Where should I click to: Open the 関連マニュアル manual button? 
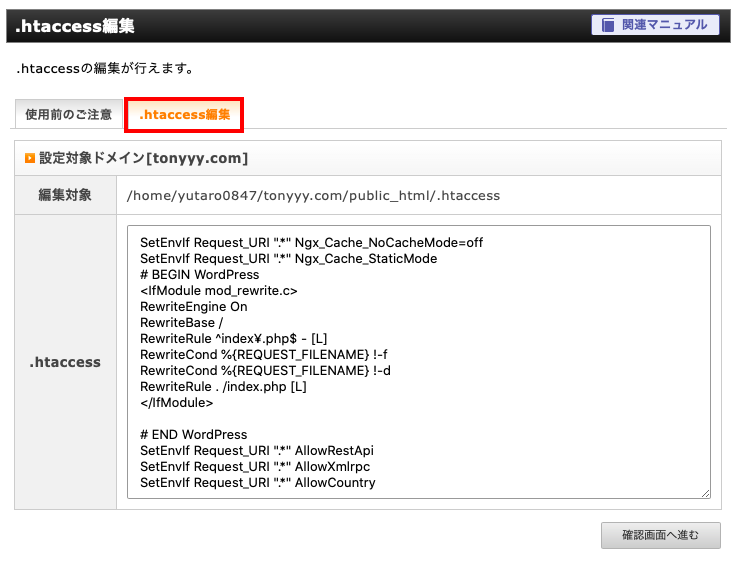[x=655, y=25]
